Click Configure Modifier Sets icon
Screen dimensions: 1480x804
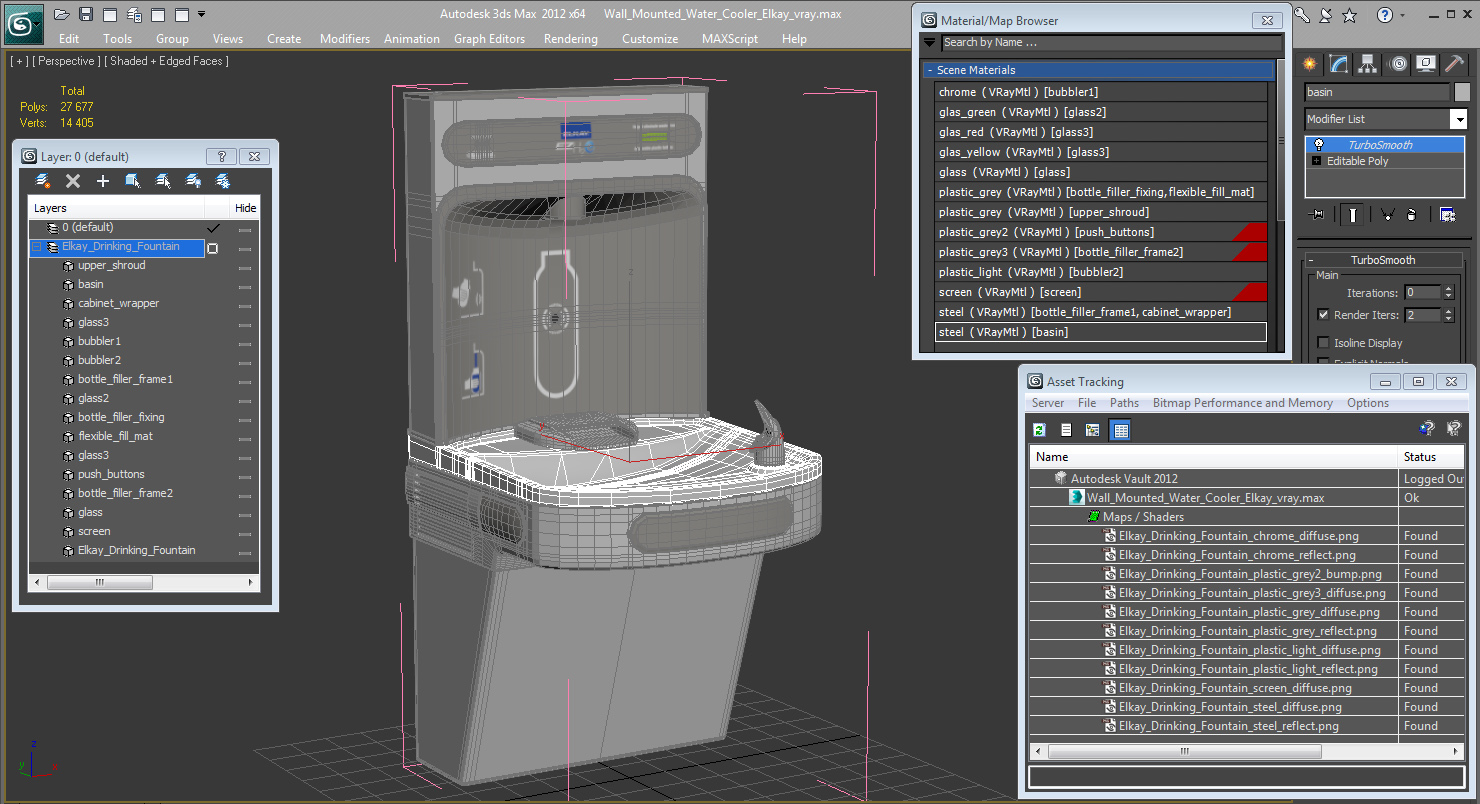pyautogui.click(x=1446, y=214)
